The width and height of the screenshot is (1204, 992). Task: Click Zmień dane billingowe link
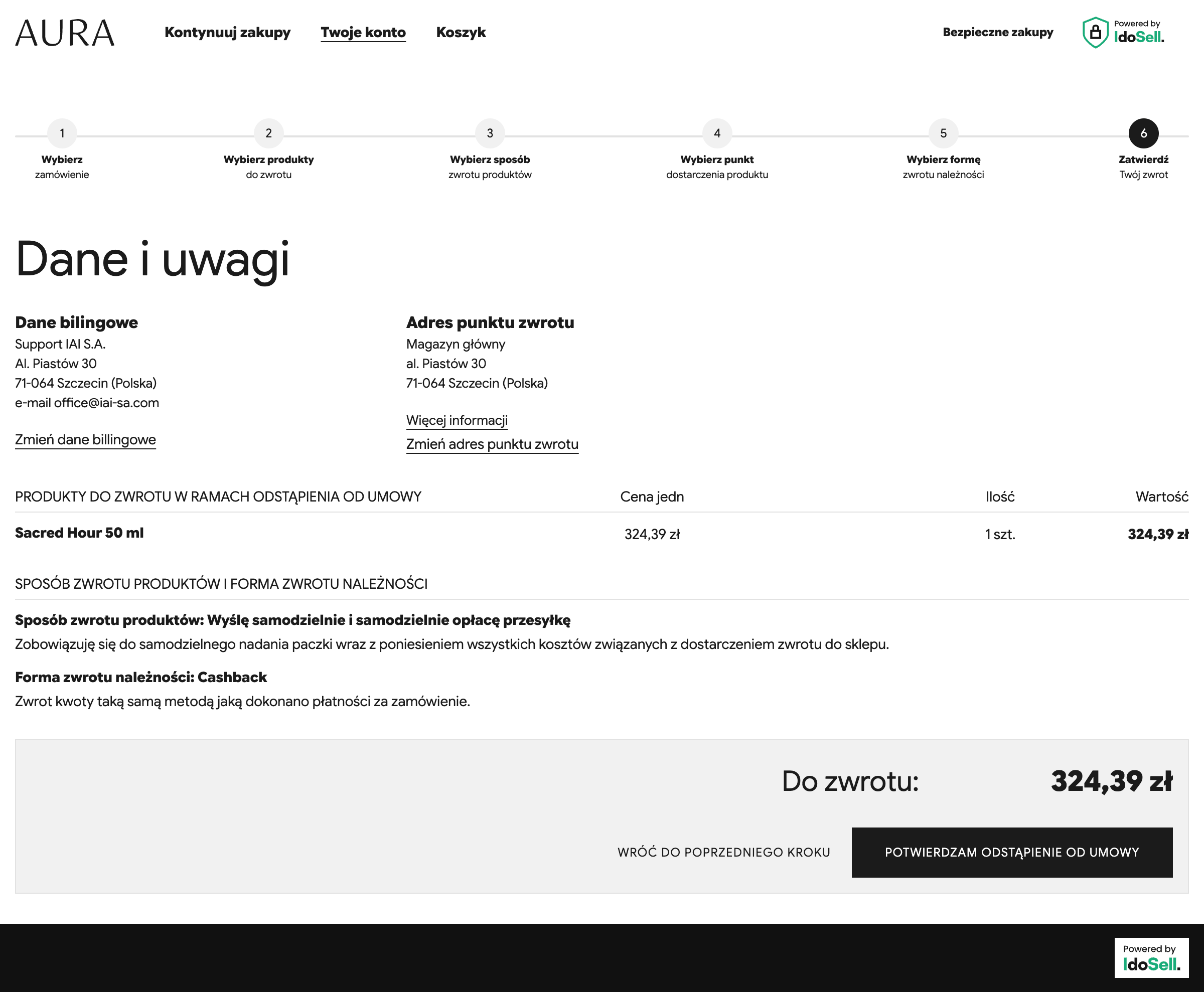pos(85,439)
